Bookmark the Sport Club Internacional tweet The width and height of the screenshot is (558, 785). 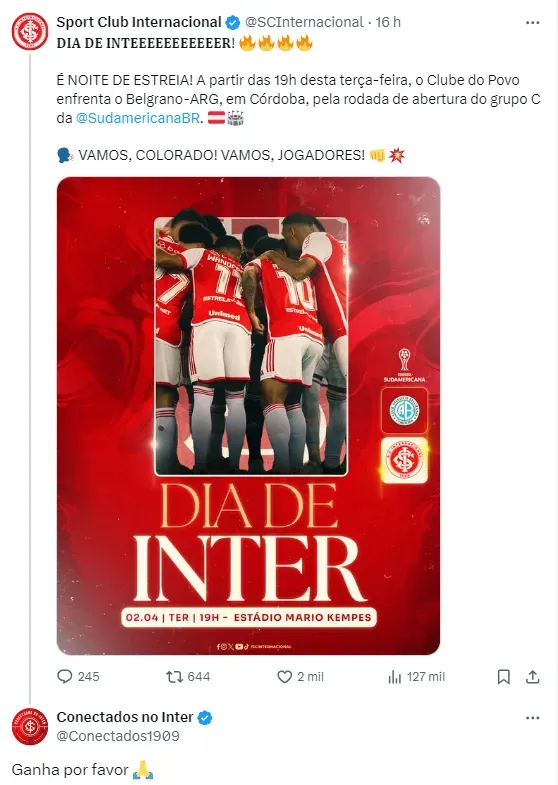point(503,677)
